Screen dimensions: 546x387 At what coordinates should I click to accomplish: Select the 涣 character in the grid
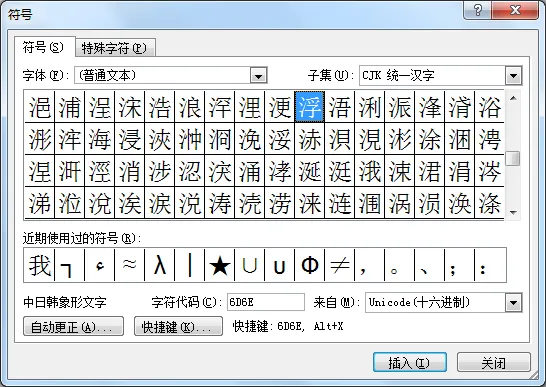(x=459, y=203)
